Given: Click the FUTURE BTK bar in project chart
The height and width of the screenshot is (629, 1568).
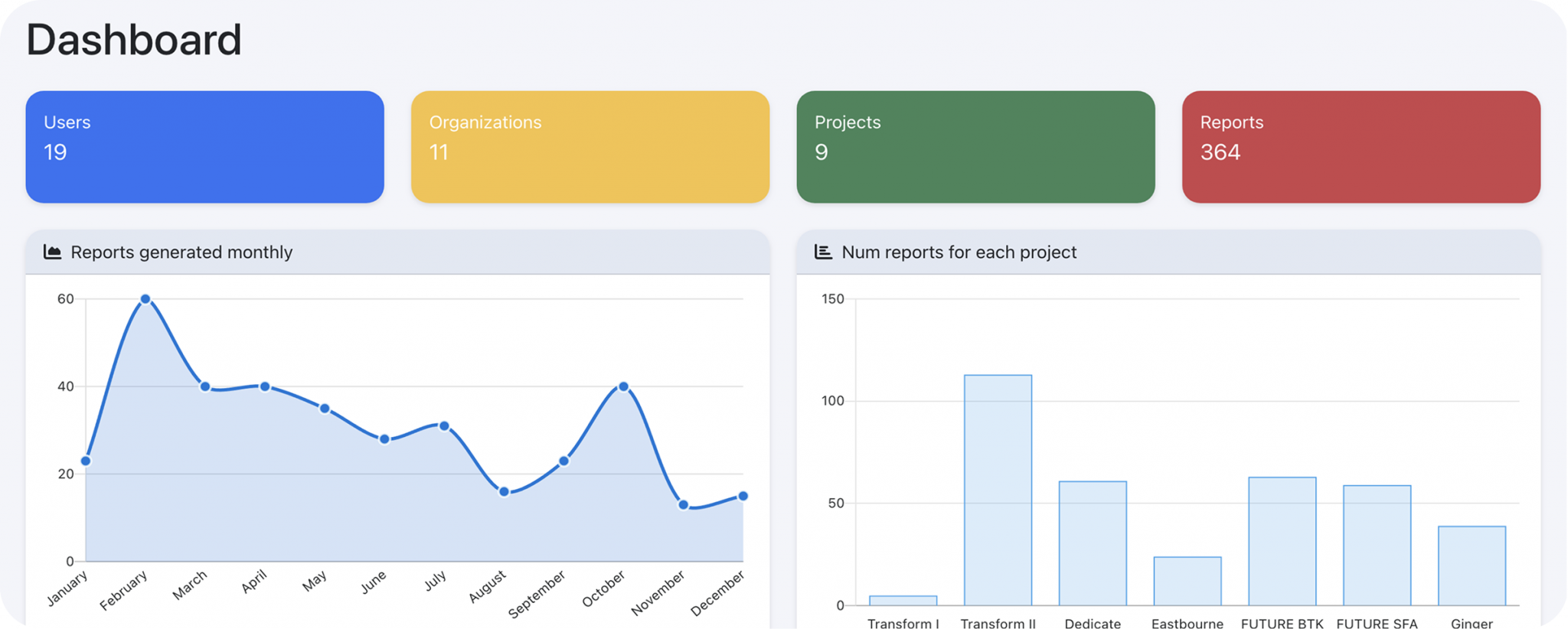Looking at the screenshot, I should (x=1282, y=541).
